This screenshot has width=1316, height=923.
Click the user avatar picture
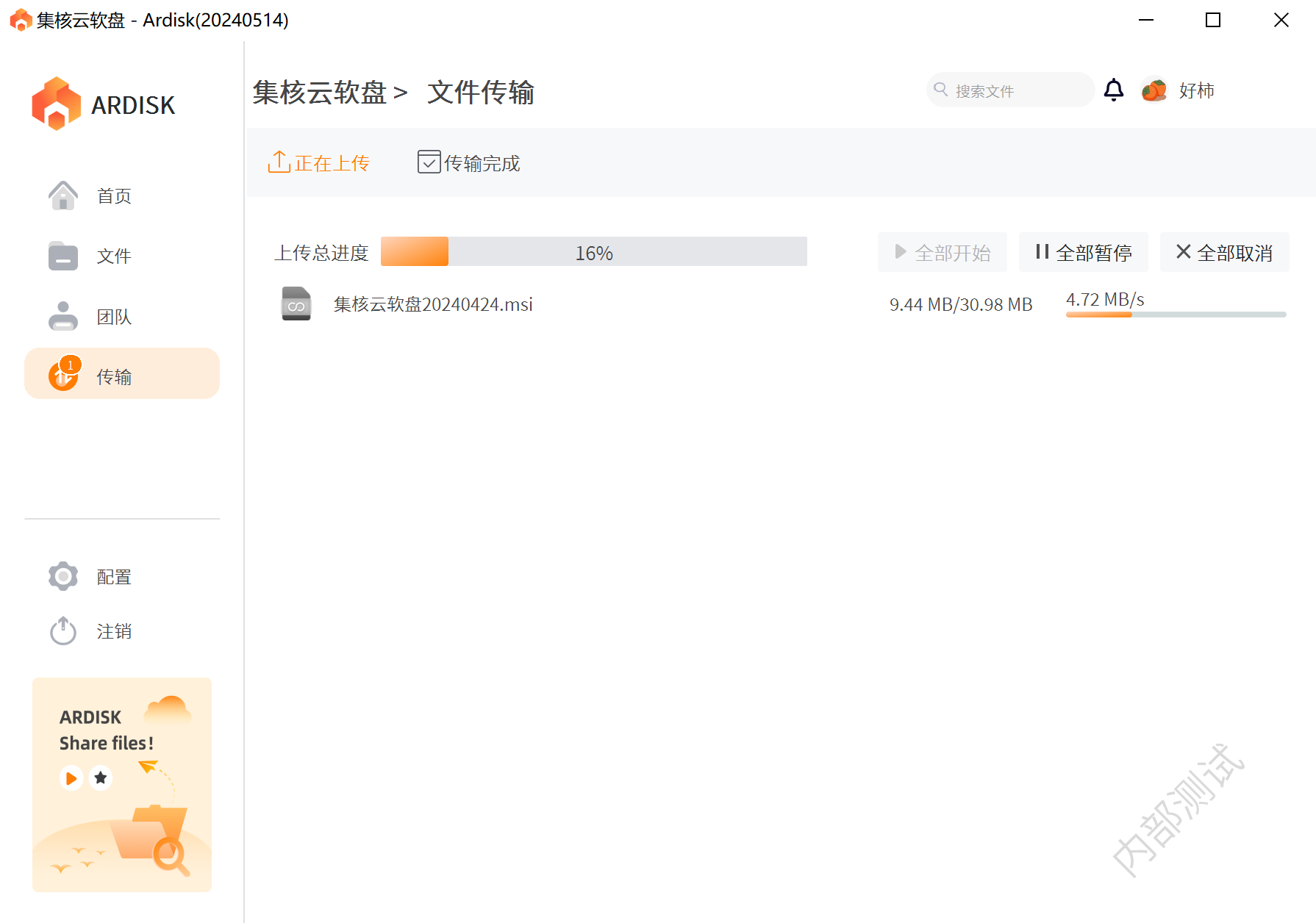click(1154, 90)
